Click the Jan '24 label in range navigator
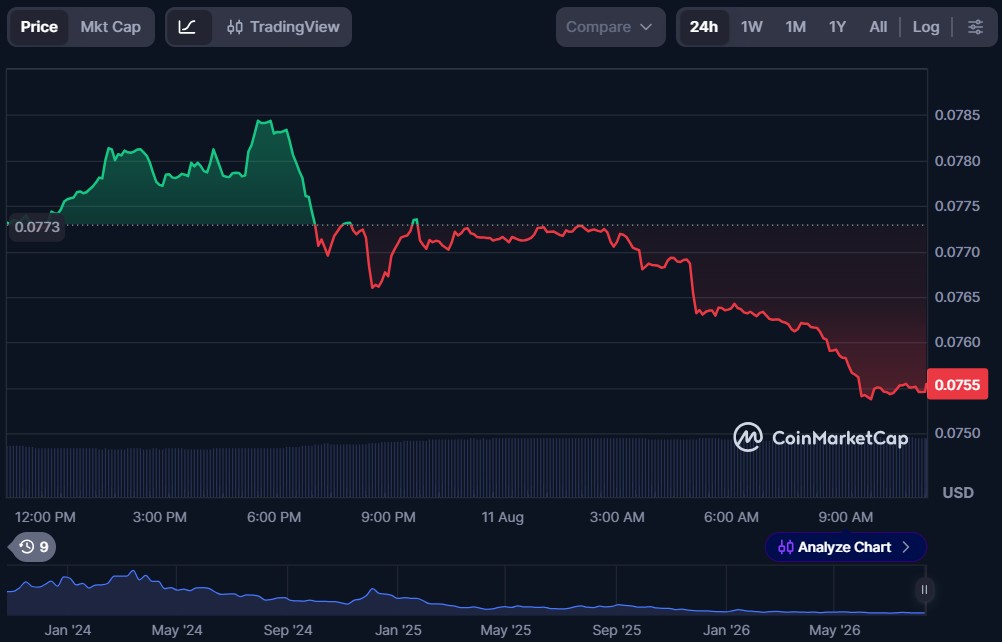 pos(68,630)
